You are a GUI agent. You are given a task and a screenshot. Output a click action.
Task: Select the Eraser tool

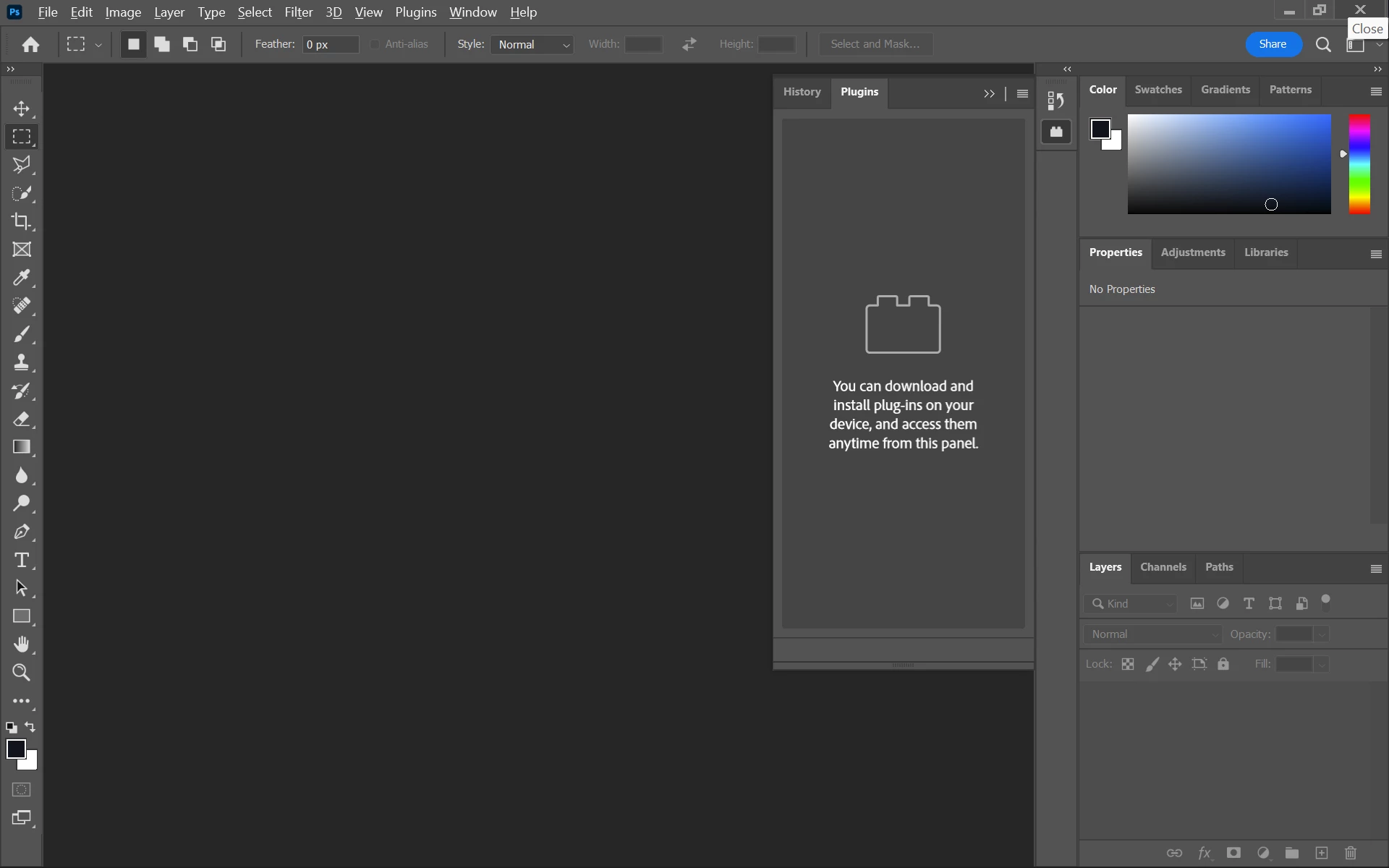coord(22,419)
